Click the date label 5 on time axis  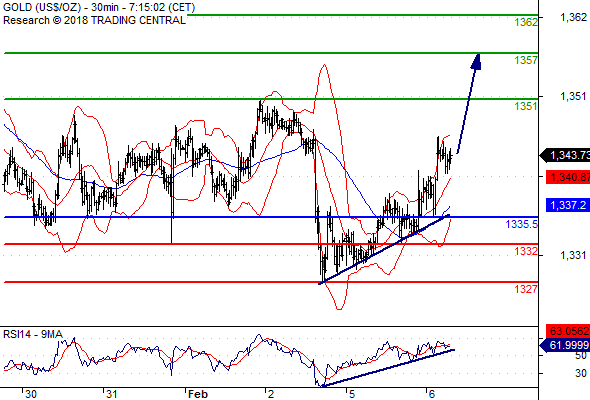click(352, 394)
